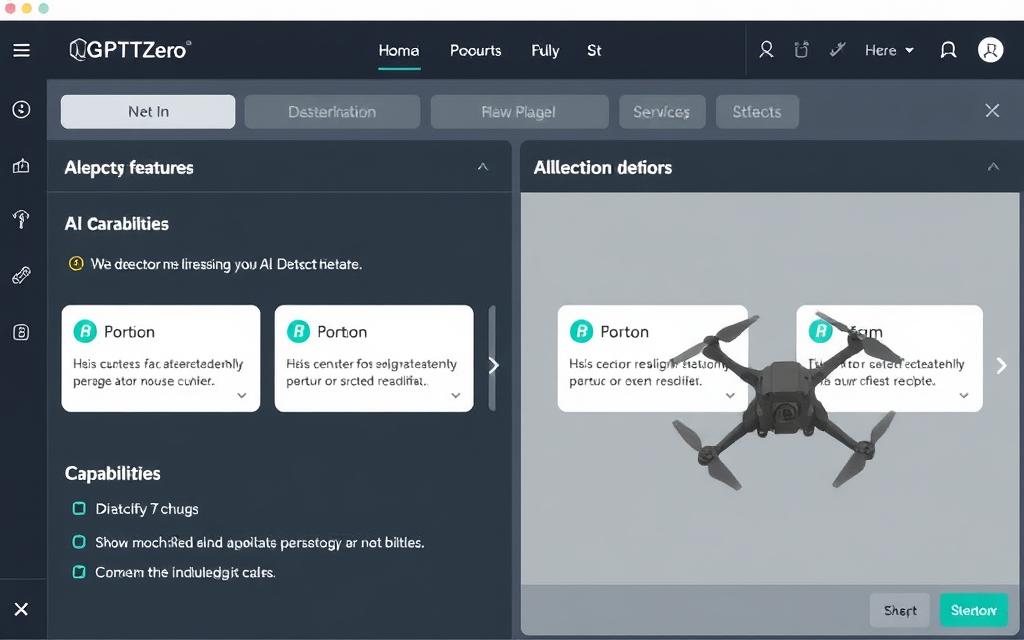Open the clock/history icon in the sidebar
The height and width of the screenshot is (640, 1024).
pyautogui.click(x=21, y=110)
